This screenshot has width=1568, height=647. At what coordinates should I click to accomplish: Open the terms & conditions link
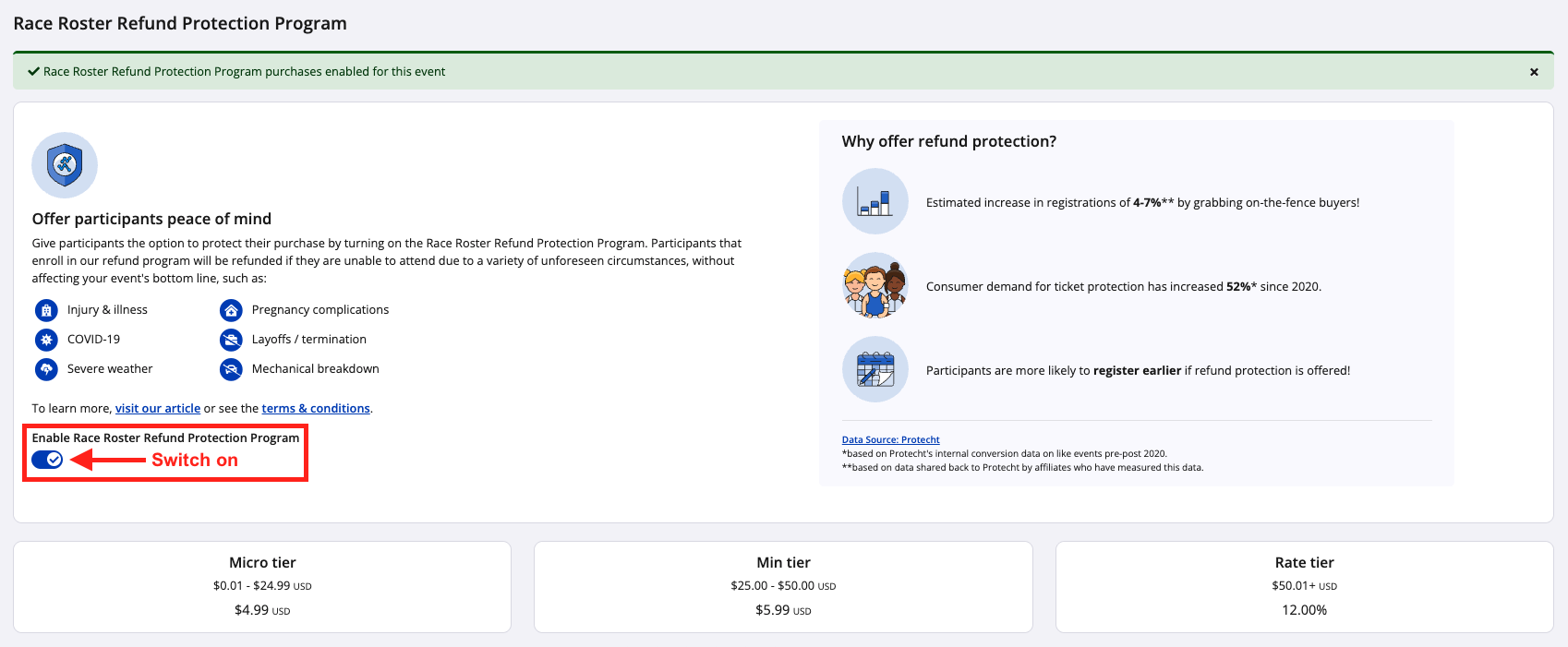pyautogui.click(x=316, y=409)
